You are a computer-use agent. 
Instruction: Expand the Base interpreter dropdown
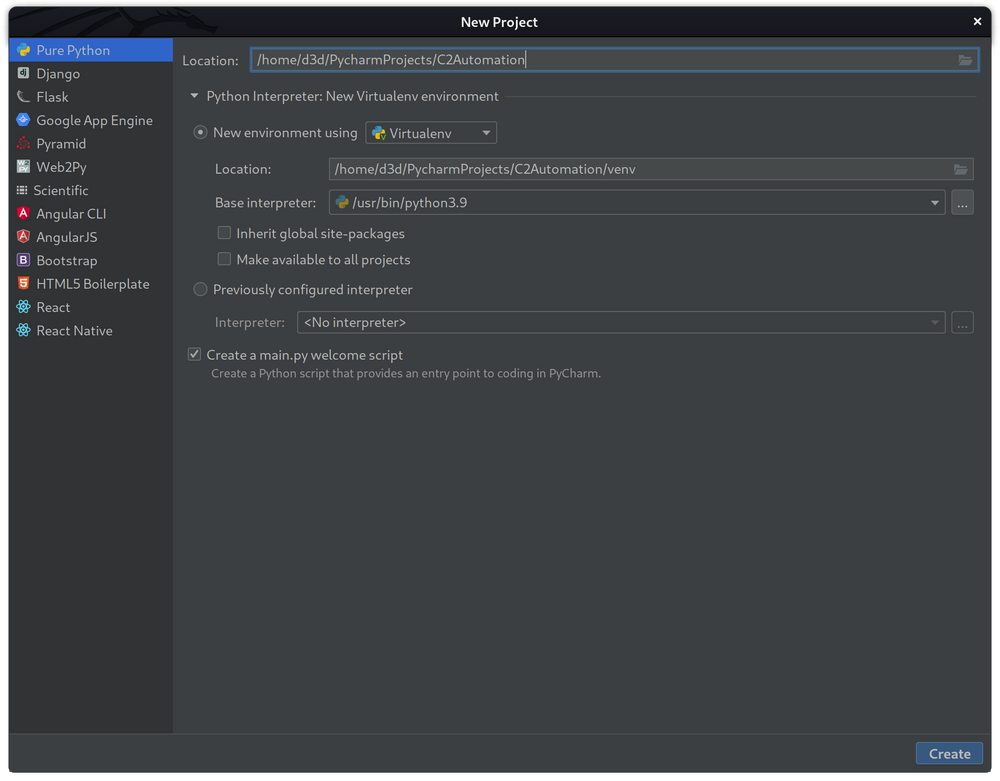coord(936,202)
